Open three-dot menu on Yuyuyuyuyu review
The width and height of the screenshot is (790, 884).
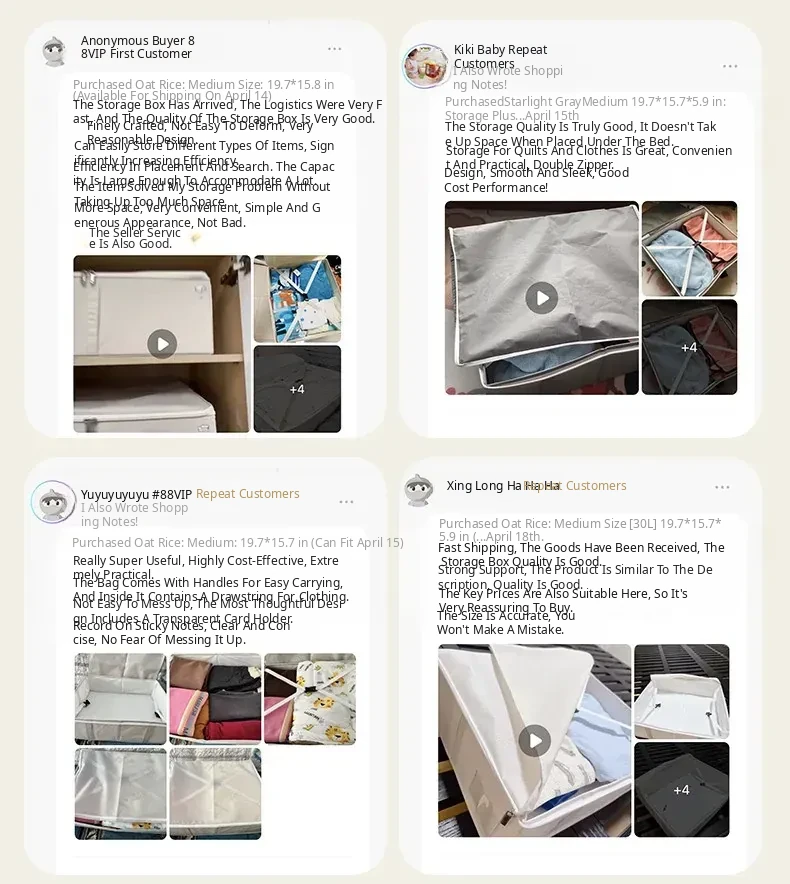tap(346, 502)
